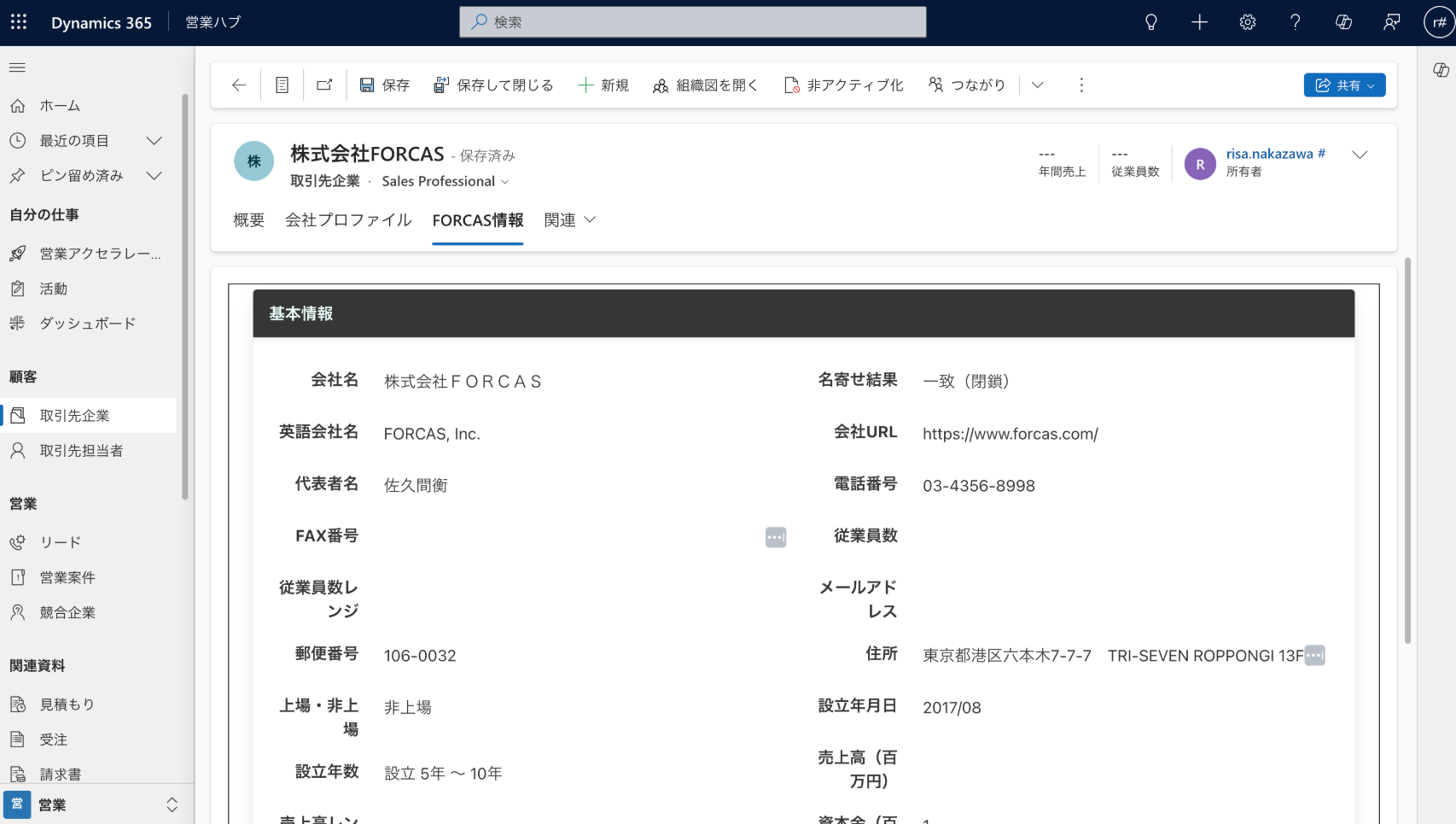Click in the 検索 search box
Image resolution: width=1456 pixels, height=824 pixels.
coord(692,22)
